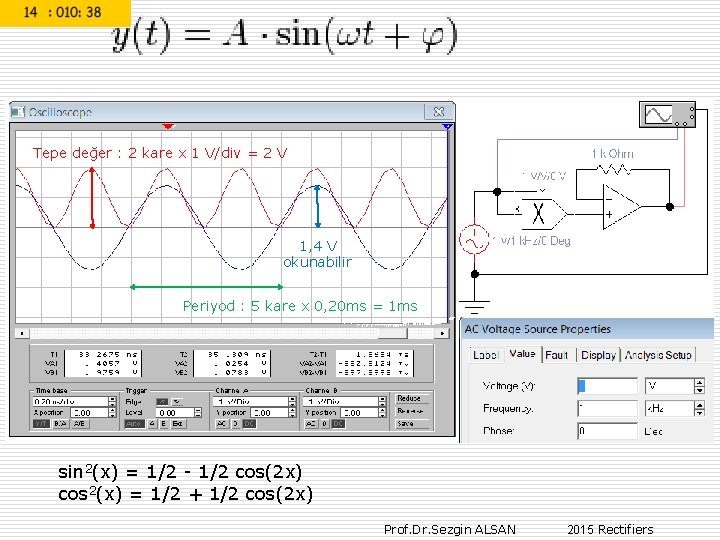Switch time base to A/B mode

(80, 424)
